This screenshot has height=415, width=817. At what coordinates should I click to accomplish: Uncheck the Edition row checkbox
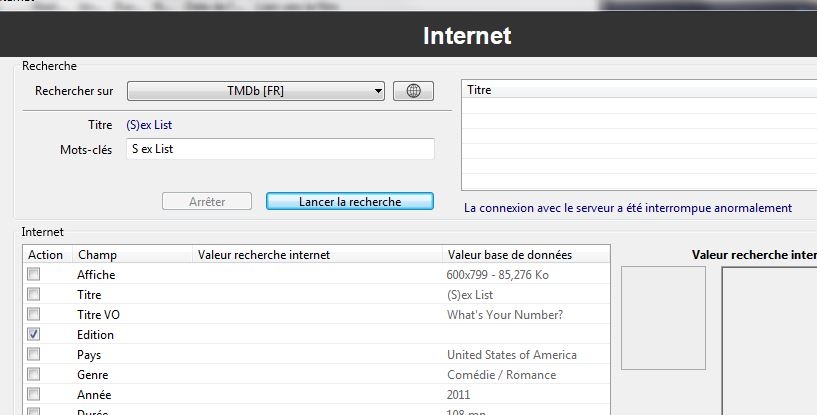click(x=34, y=335)
